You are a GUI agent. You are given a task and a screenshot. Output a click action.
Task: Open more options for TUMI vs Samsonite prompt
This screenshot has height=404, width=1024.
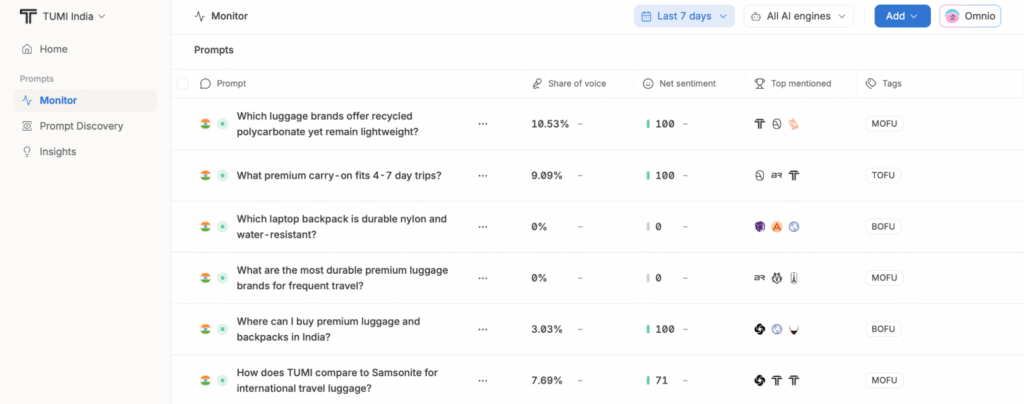click(x=483, y=381)
